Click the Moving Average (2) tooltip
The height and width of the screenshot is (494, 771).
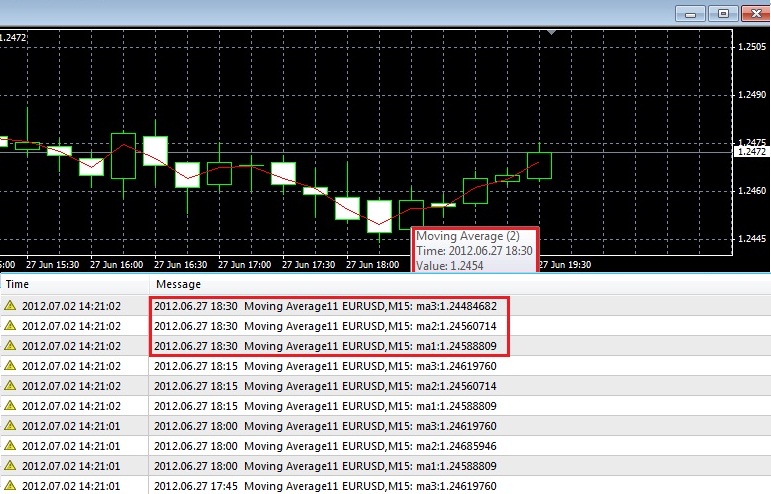[x=474, y=249]
